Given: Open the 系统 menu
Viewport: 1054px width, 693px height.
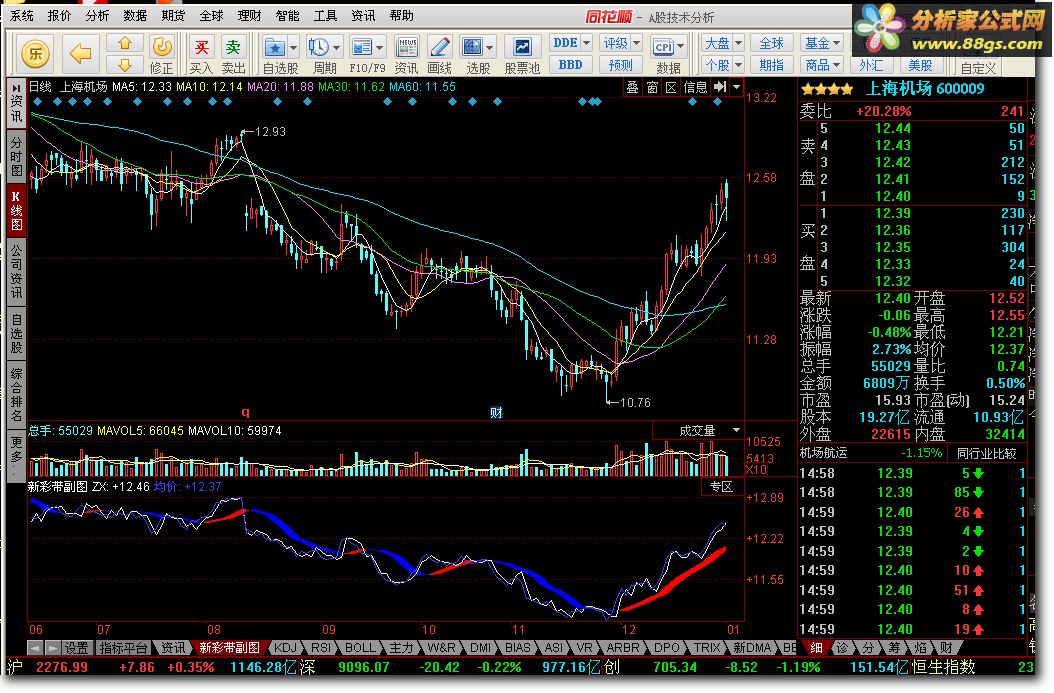Looking at the screenshot, I should click(x=22, y=15).
